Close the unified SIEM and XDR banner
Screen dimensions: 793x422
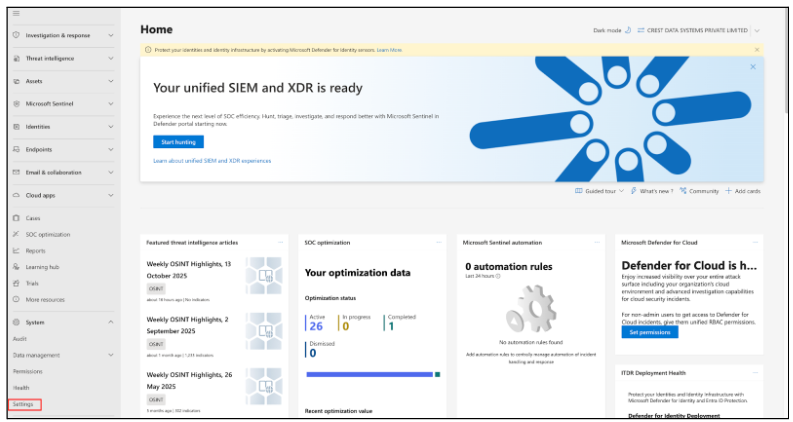[x=753, y=67]
